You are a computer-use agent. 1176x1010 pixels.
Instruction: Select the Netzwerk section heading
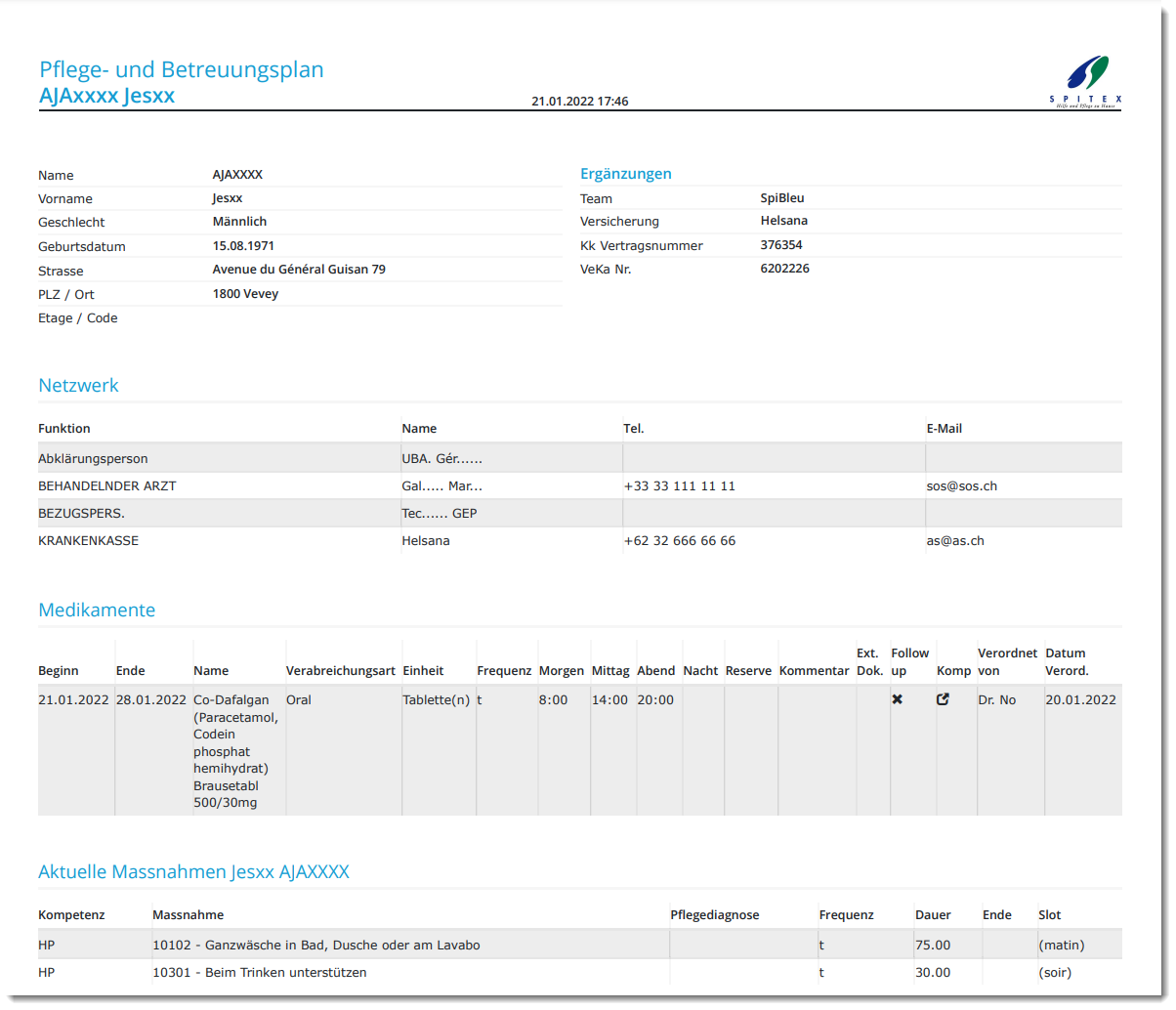click(78, 386)
